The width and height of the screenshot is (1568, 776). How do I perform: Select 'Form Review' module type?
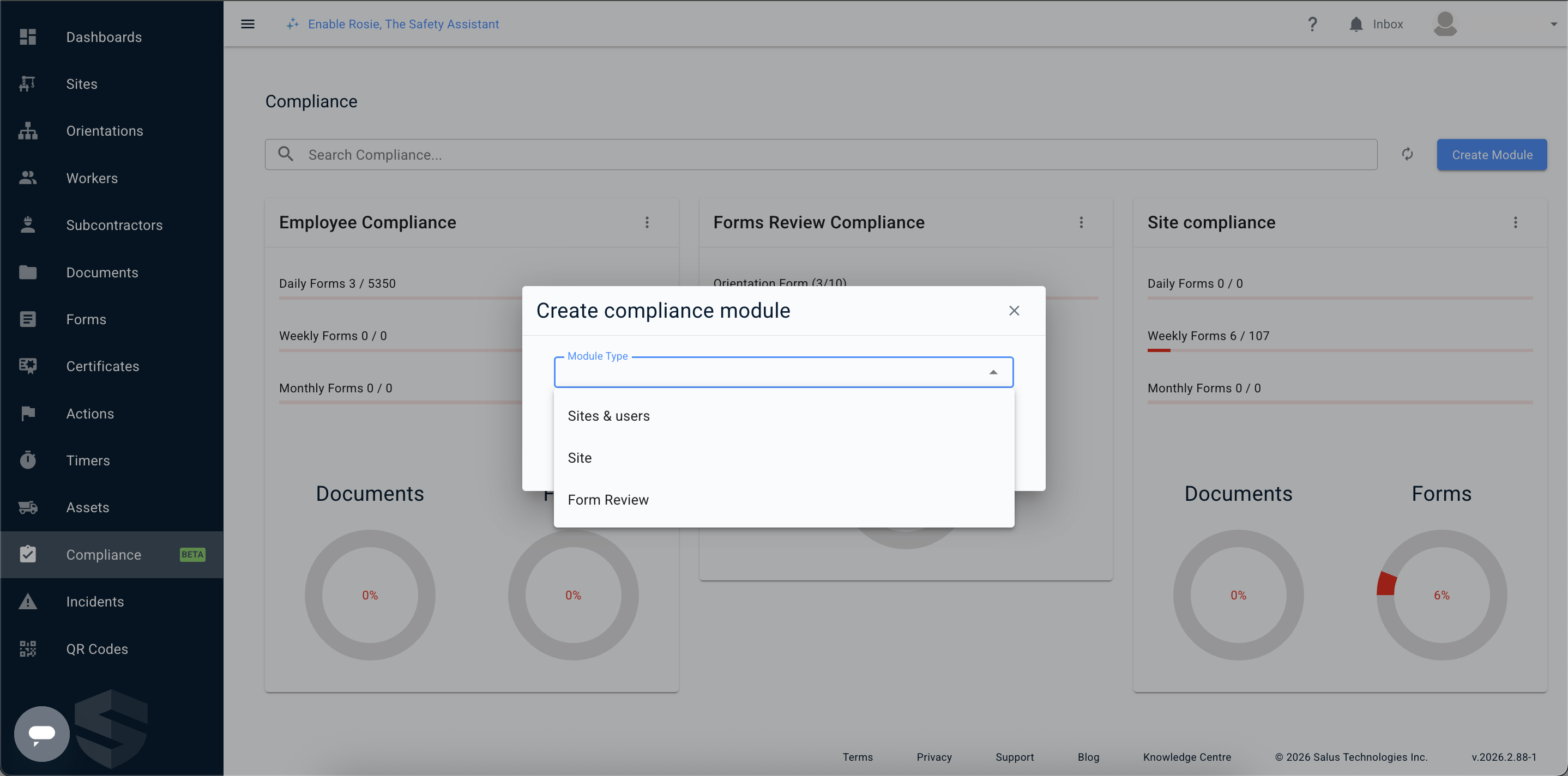783,500
